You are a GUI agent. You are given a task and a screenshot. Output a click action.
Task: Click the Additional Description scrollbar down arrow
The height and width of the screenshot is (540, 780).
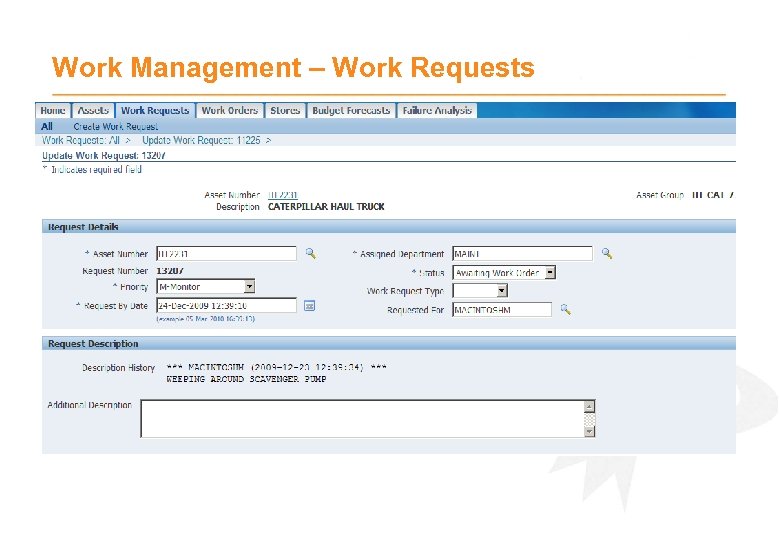point(589,432)
